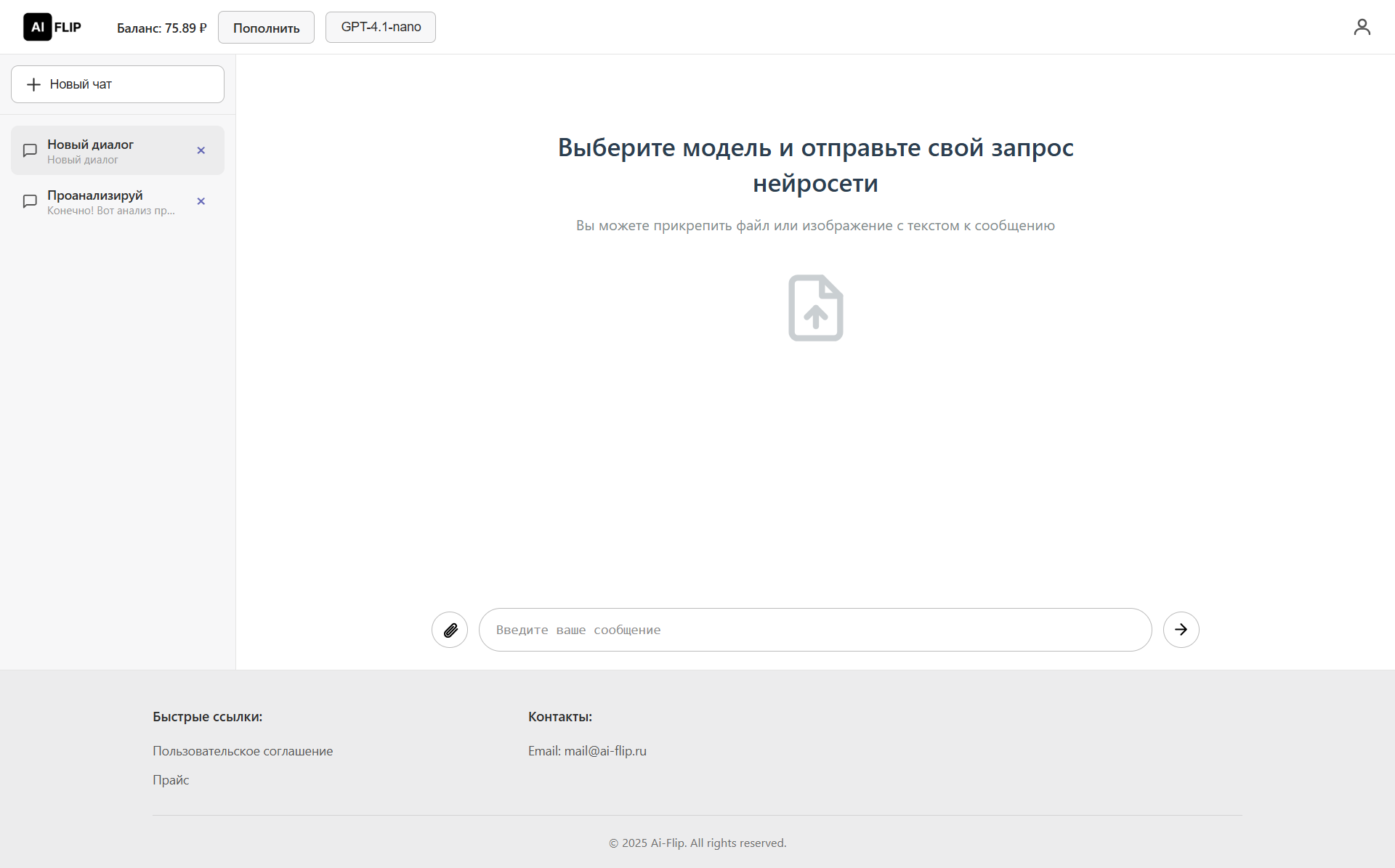Click chat bubble icon beside 'Проанализируй'
The width and height of the screenshot is (1395, 868).
30,201
